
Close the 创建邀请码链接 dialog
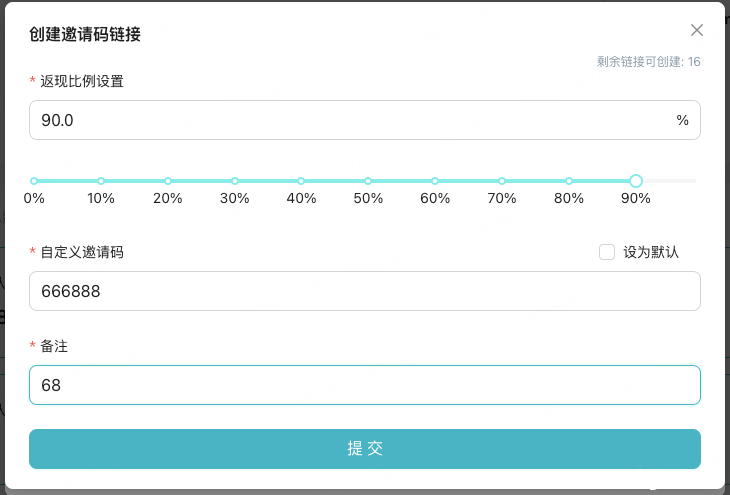[697, 30]
